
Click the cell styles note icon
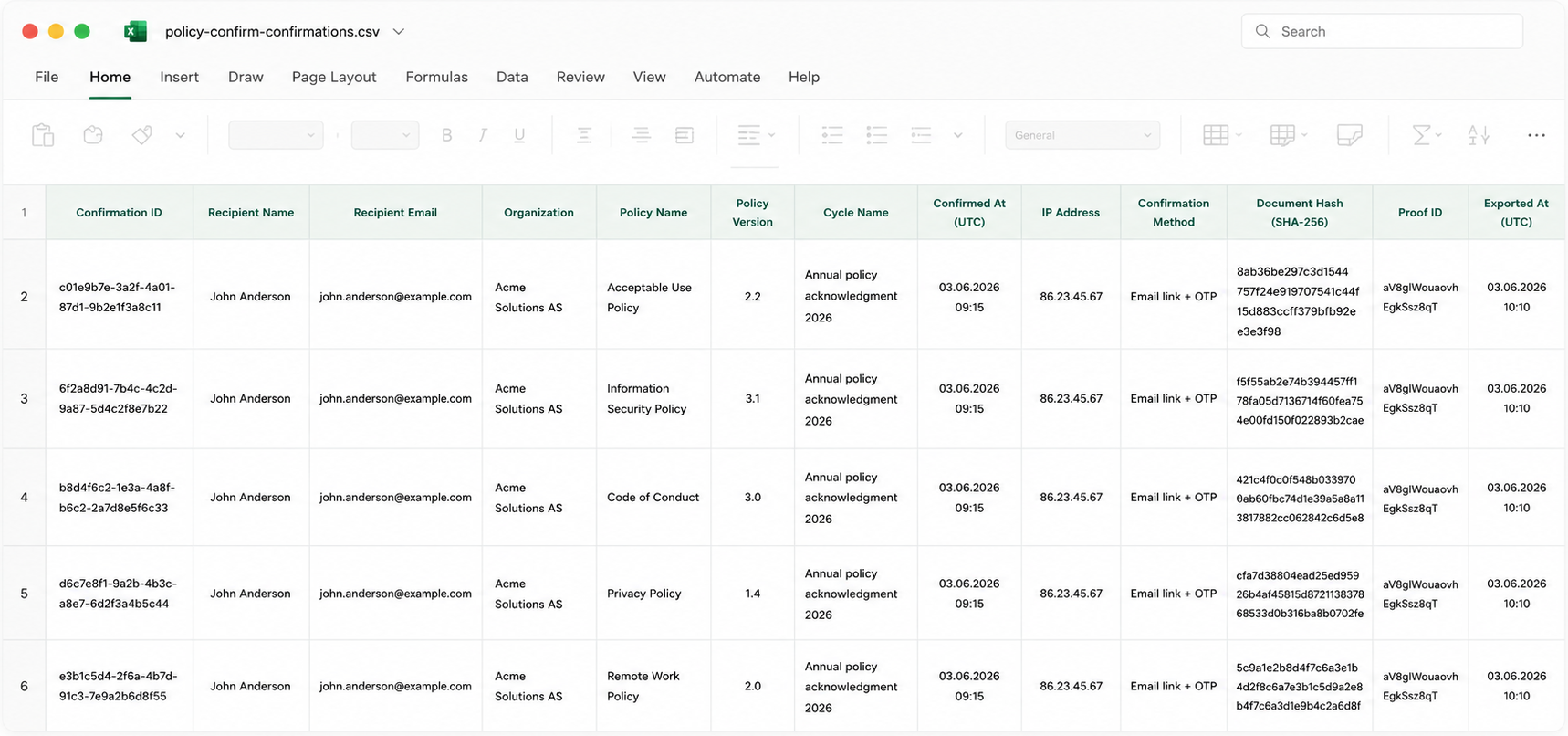pos(1349,135)
